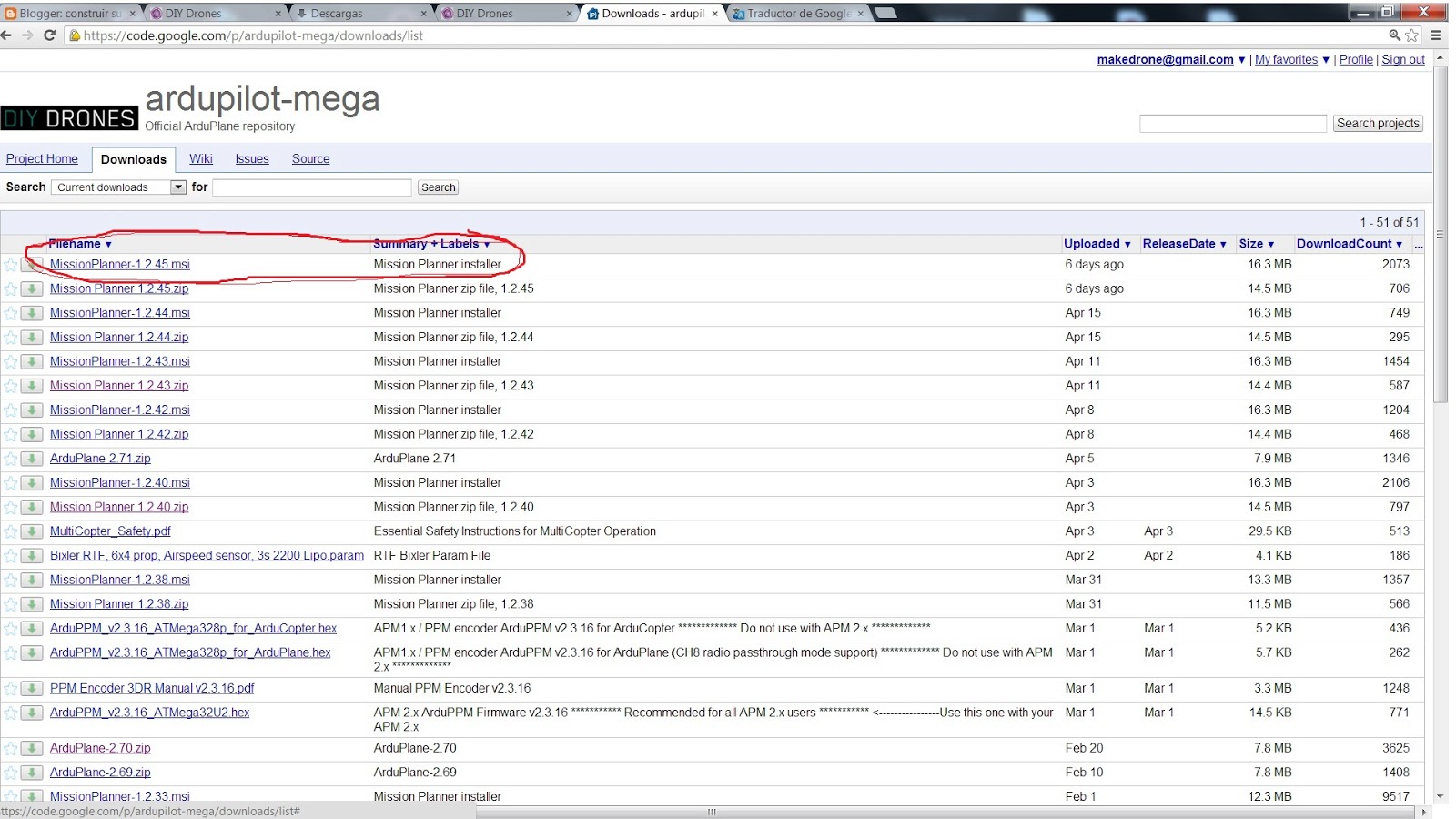Click the Search projects button
The width and height of the screenshot is (1456, 819).
[x=1378, y=124]
